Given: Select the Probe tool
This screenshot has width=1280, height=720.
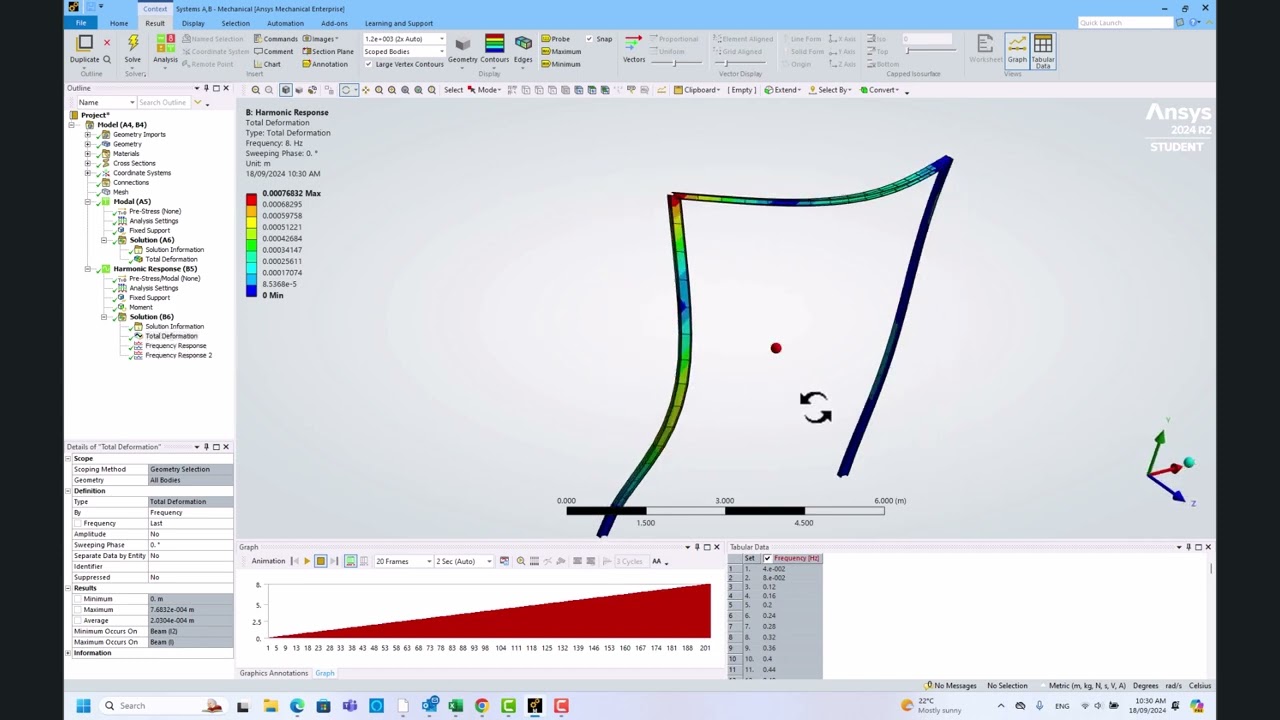Looking at the screenshot, I should [x=555, y=39].
